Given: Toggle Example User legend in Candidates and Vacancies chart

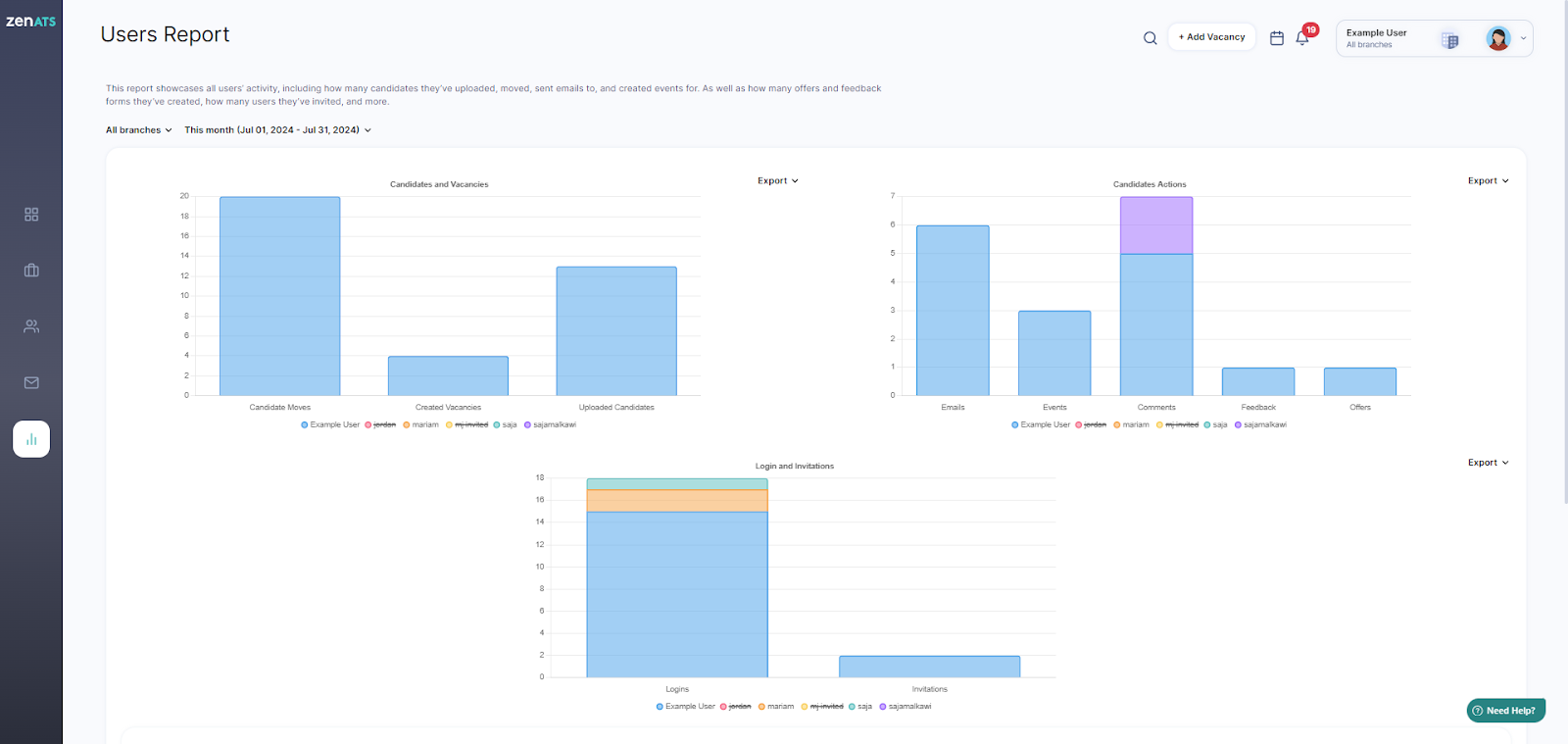Looking at the screenshot, I should click(330, 424).
